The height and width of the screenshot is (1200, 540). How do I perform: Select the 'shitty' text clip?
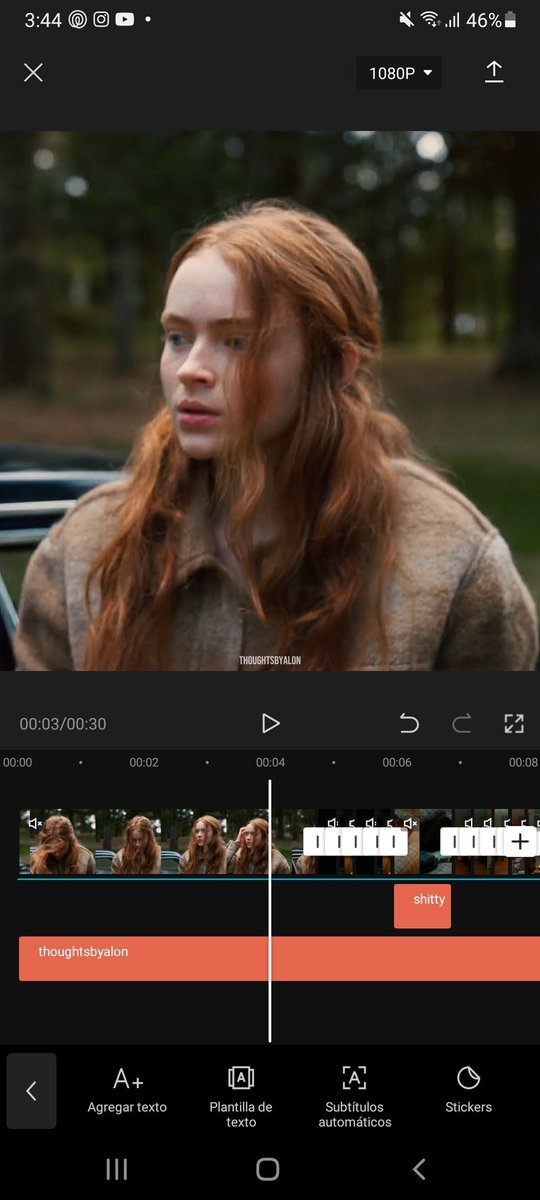tap(422, 906)
